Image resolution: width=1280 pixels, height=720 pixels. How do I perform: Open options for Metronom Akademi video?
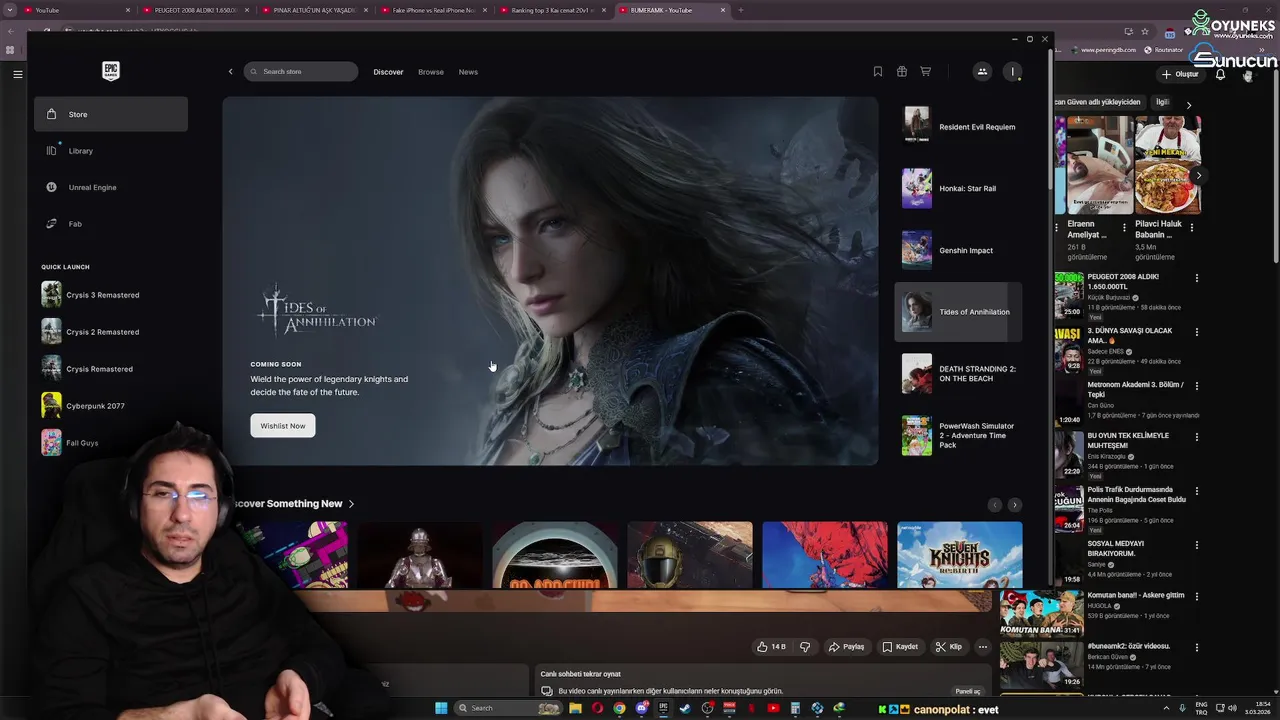[x=1197, y=386]
